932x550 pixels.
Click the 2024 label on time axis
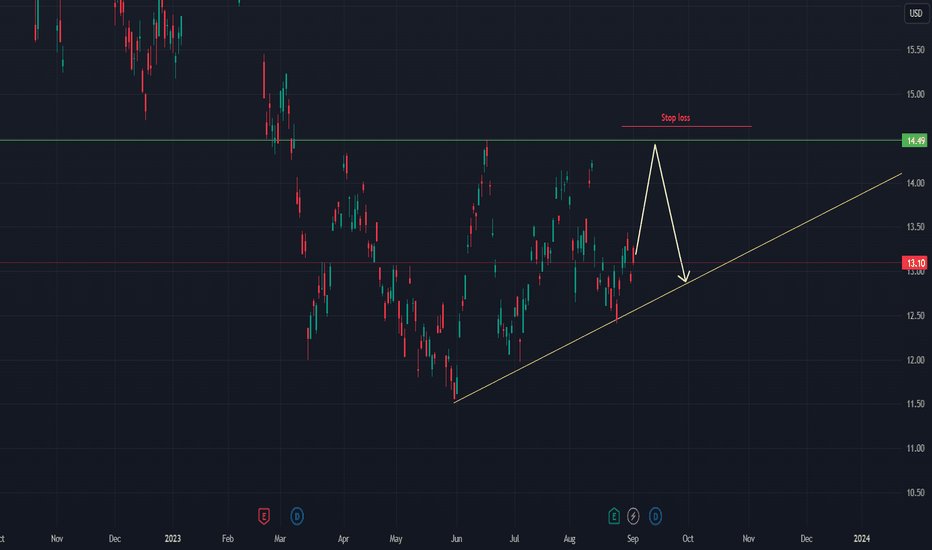coord(861,538)
